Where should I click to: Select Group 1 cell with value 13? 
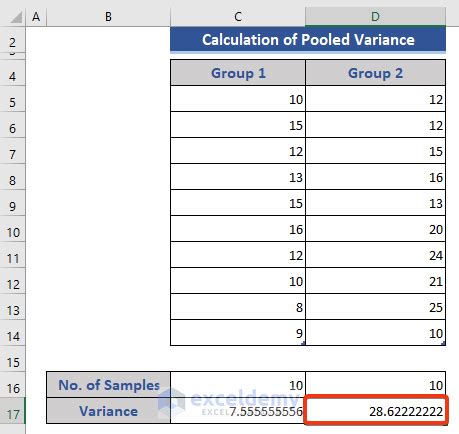click(238, 177)
